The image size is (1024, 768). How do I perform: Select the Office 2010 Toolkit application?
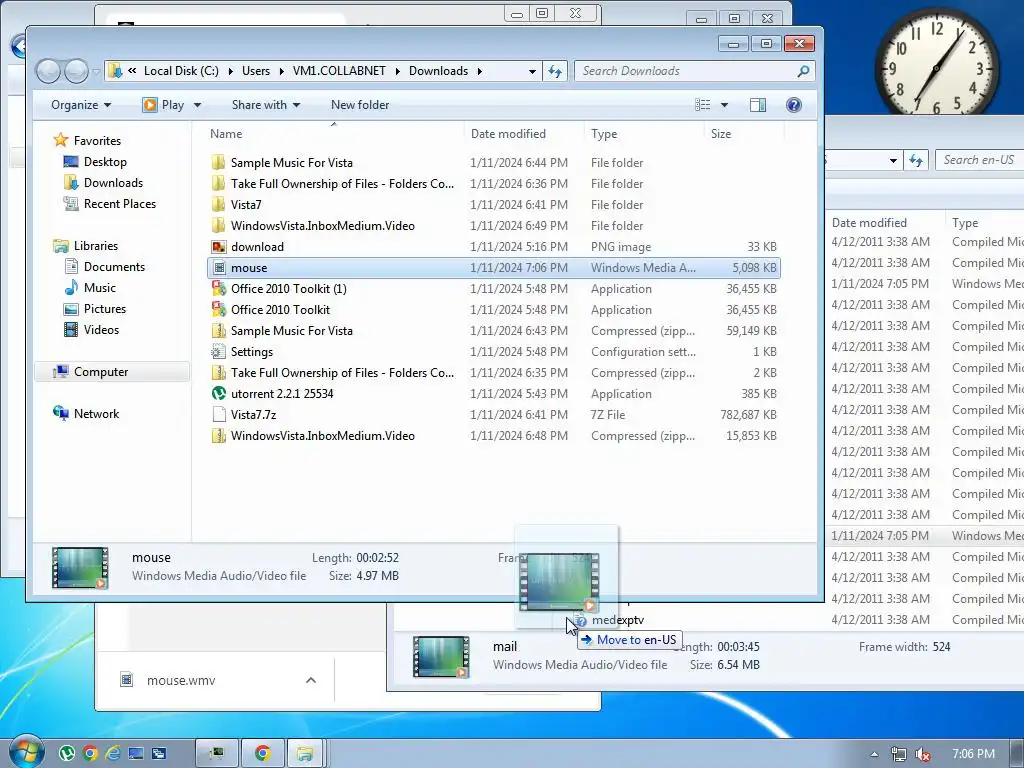(x=493, y=310)
